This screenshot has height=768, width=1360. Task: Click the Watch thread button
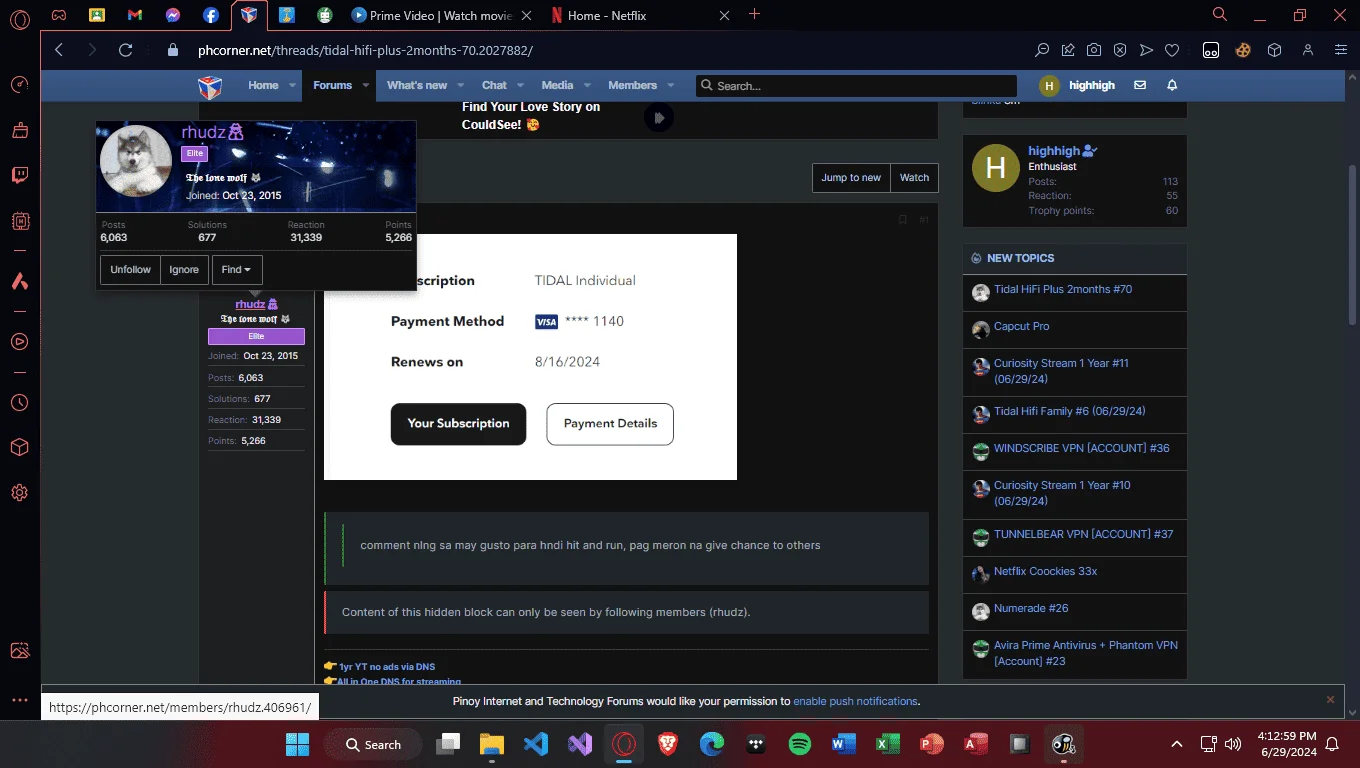tap(914, 178)
